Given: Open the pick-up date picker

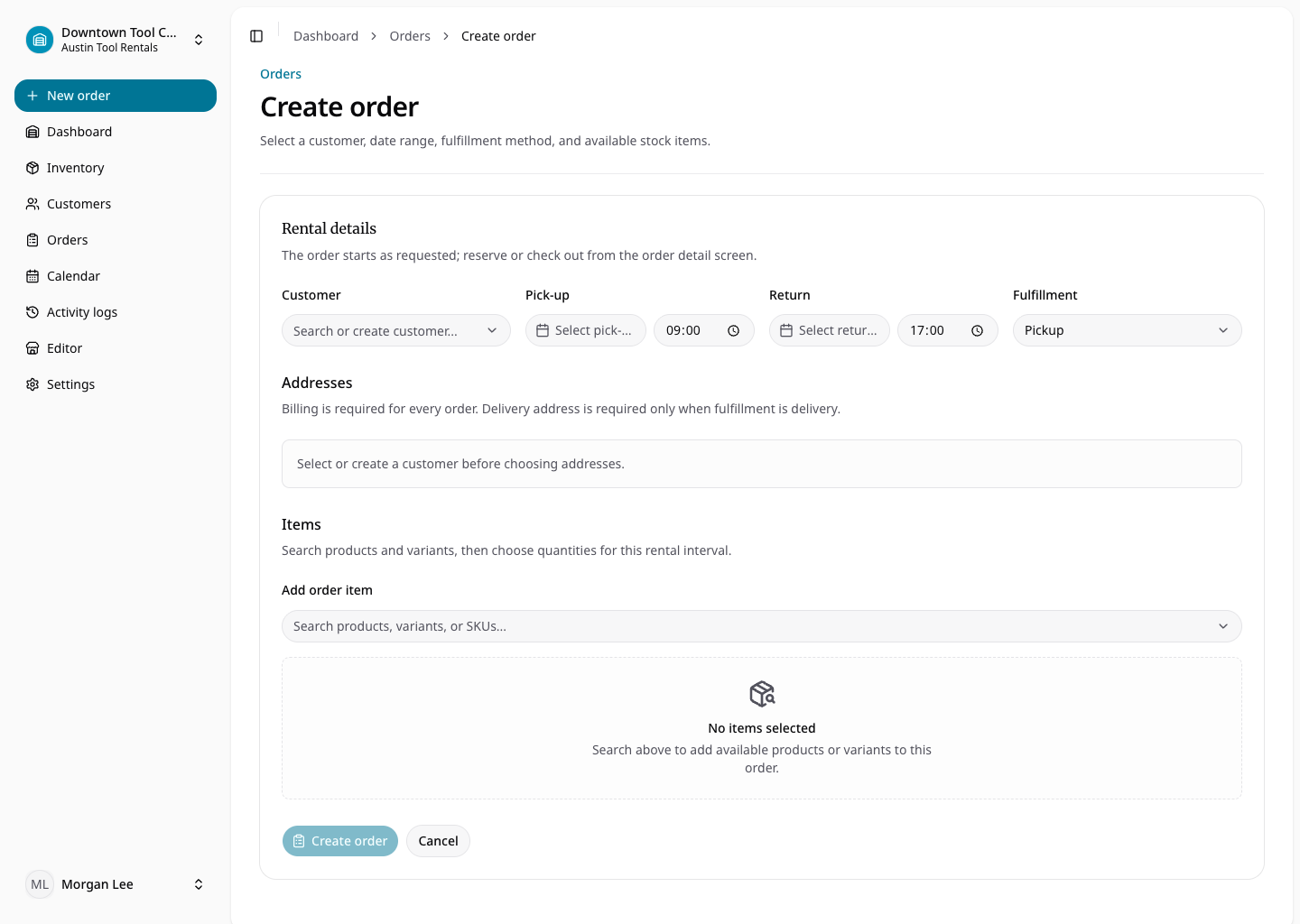Looking at the screenshot, I should click(586, 330).
